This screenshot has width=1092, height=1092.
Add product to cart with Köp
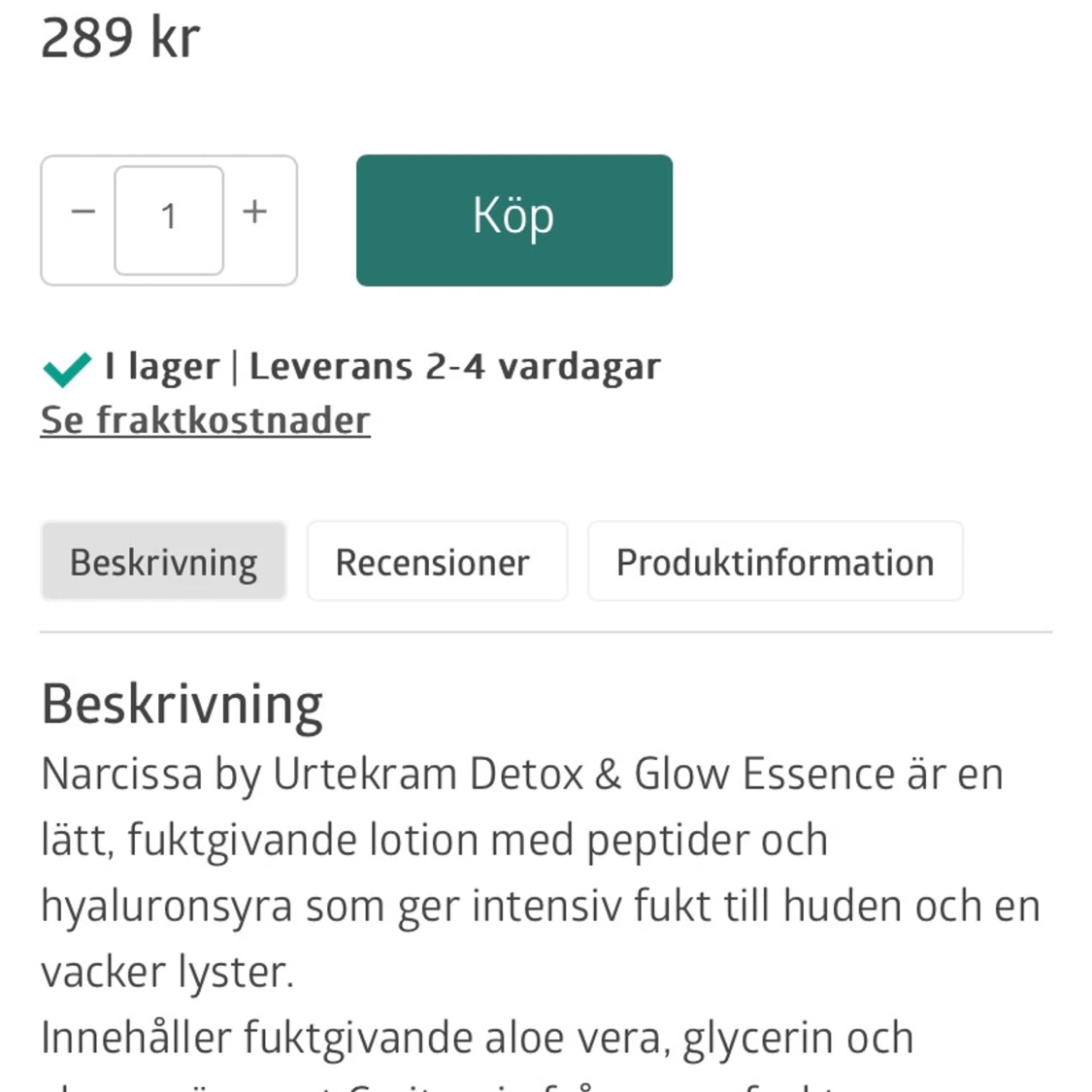513,220
